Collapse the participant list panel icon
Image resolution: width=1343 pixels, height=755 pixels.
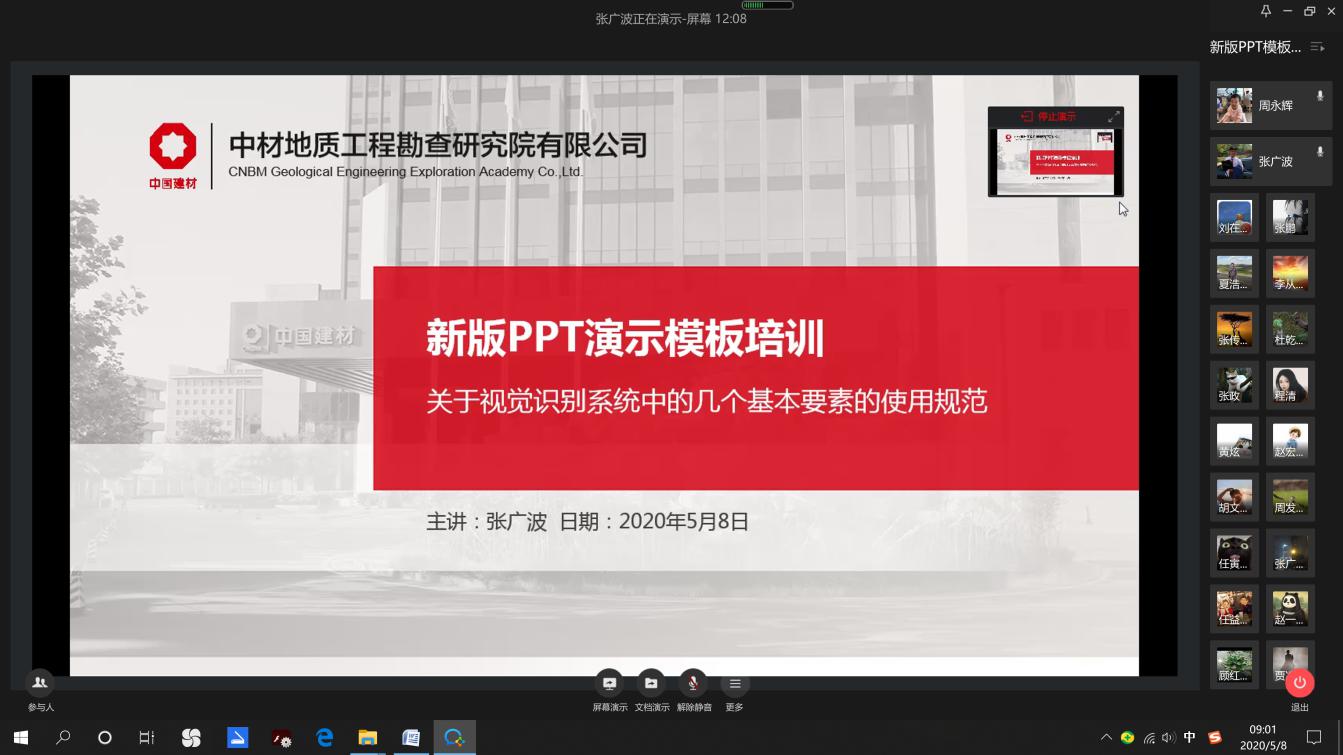click(x=1317, y=47)
